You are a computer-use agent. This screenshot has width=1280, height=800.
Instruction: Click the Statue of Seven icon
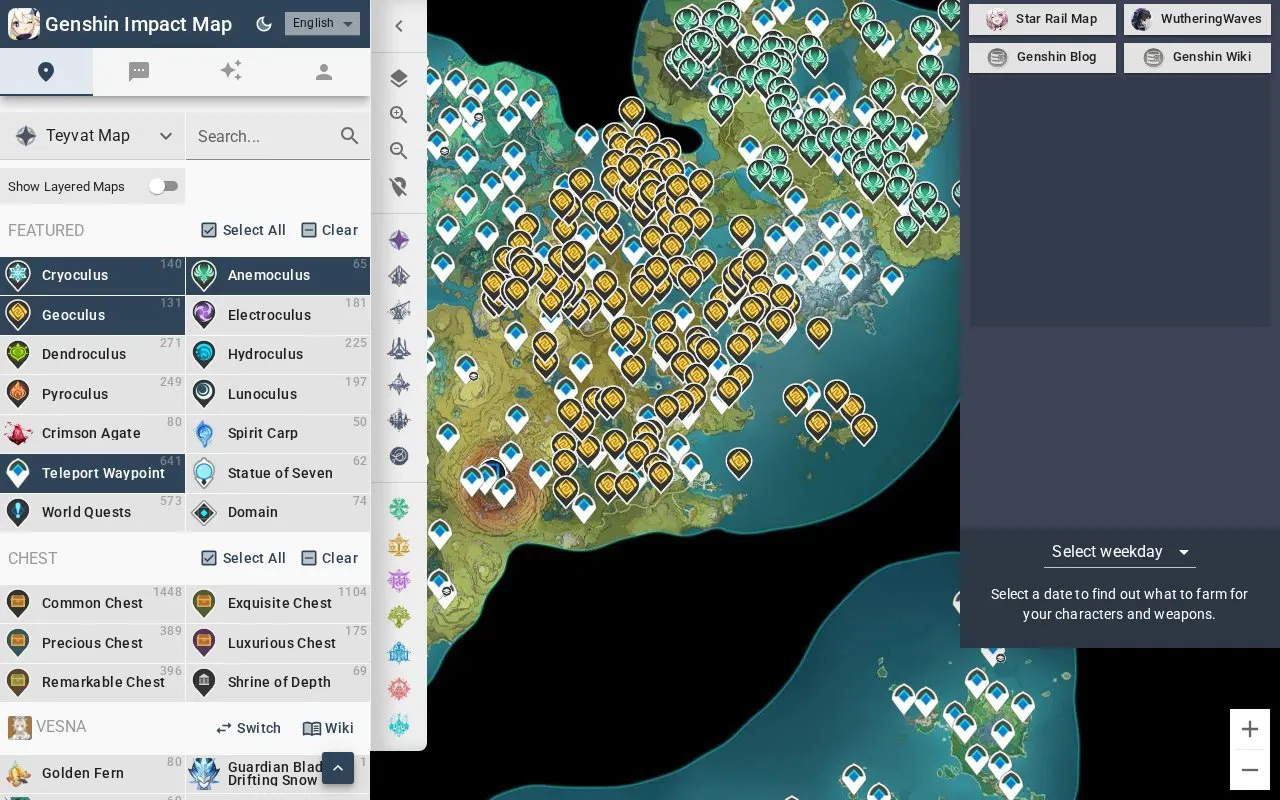coord(204,473)
